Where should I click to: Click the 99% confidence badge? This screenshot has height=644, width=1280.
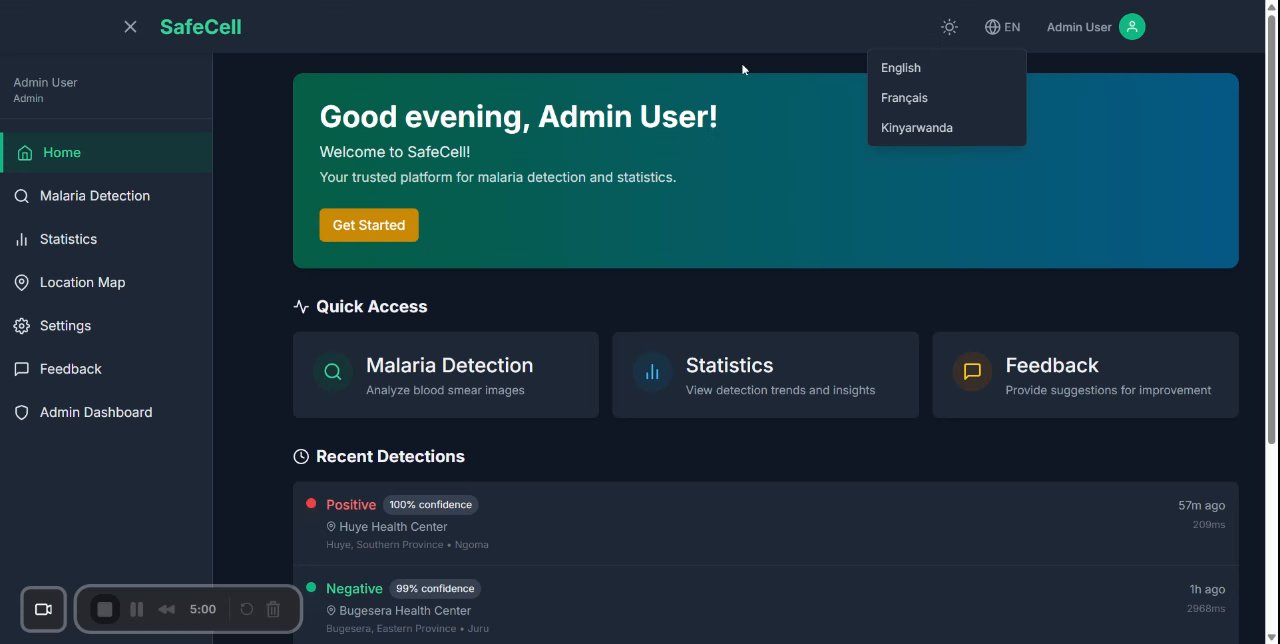pos(435,589)
